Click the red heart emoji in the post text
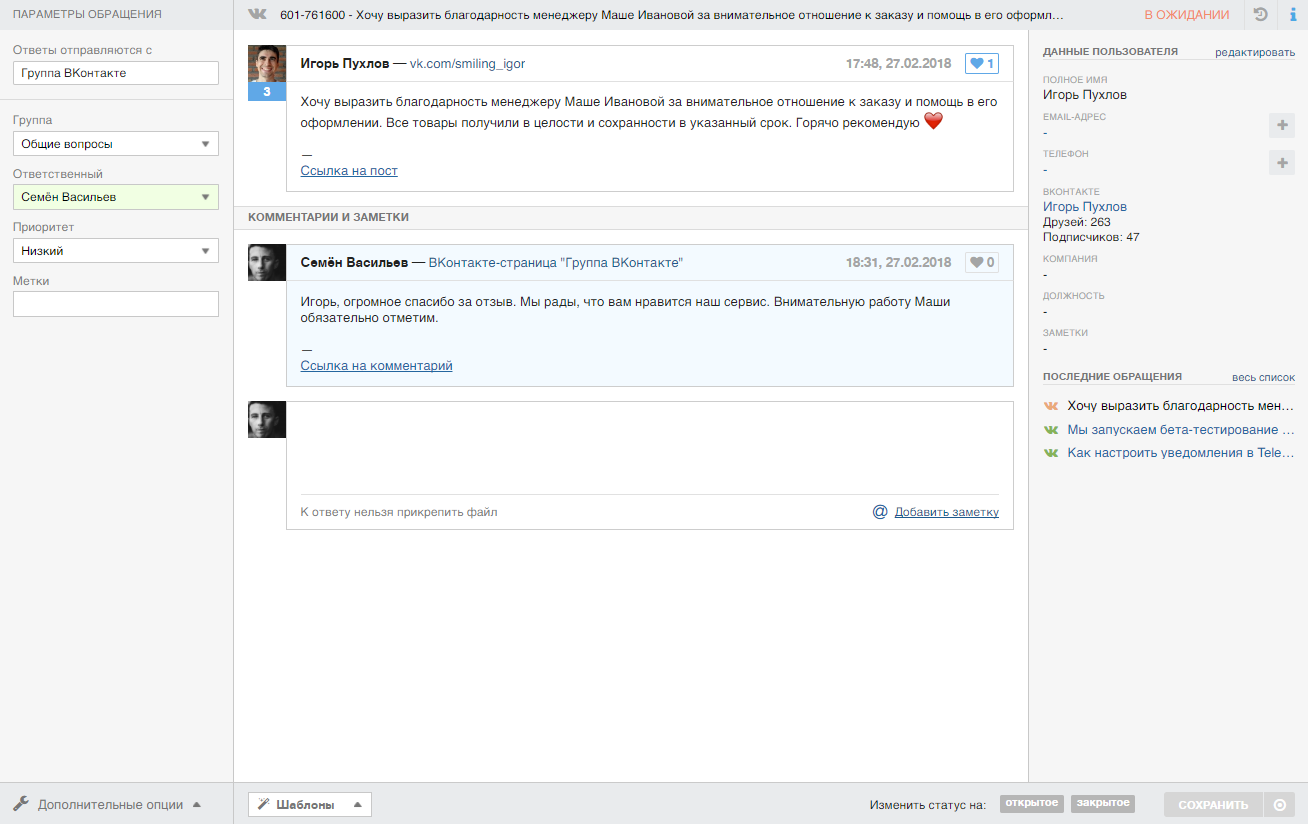Screen dimensions: 1308x824 click(x=933, y=122)
